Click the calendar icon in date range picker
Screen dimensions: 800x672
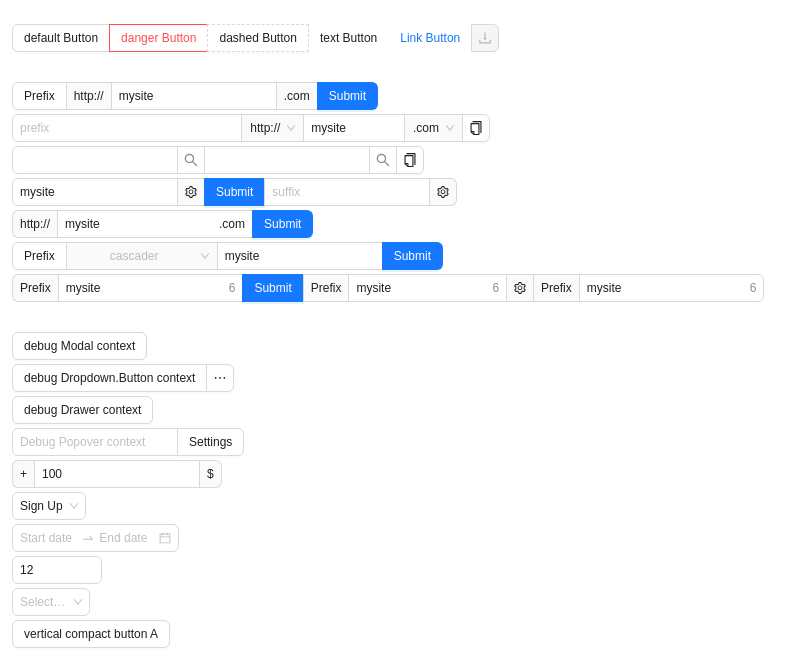pyautogui.click(x=165, y=538)
